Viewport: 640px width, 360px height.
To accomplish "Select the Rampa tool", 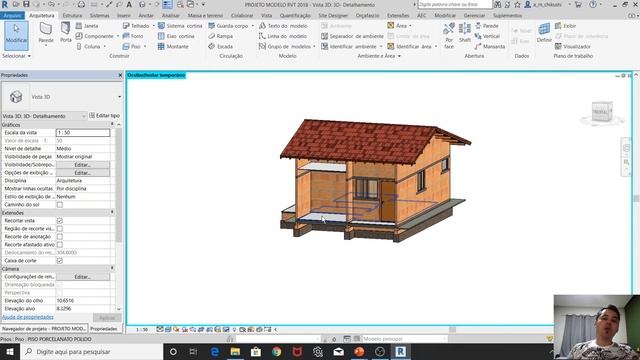I will [x=220, y=36].
